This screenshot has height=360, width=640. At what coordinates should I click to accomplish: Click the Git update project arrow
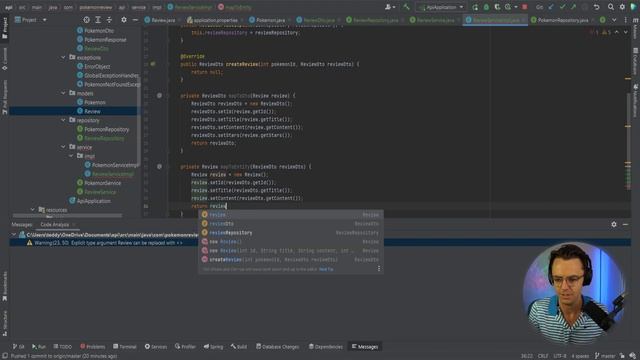click(x=551, y=7)
